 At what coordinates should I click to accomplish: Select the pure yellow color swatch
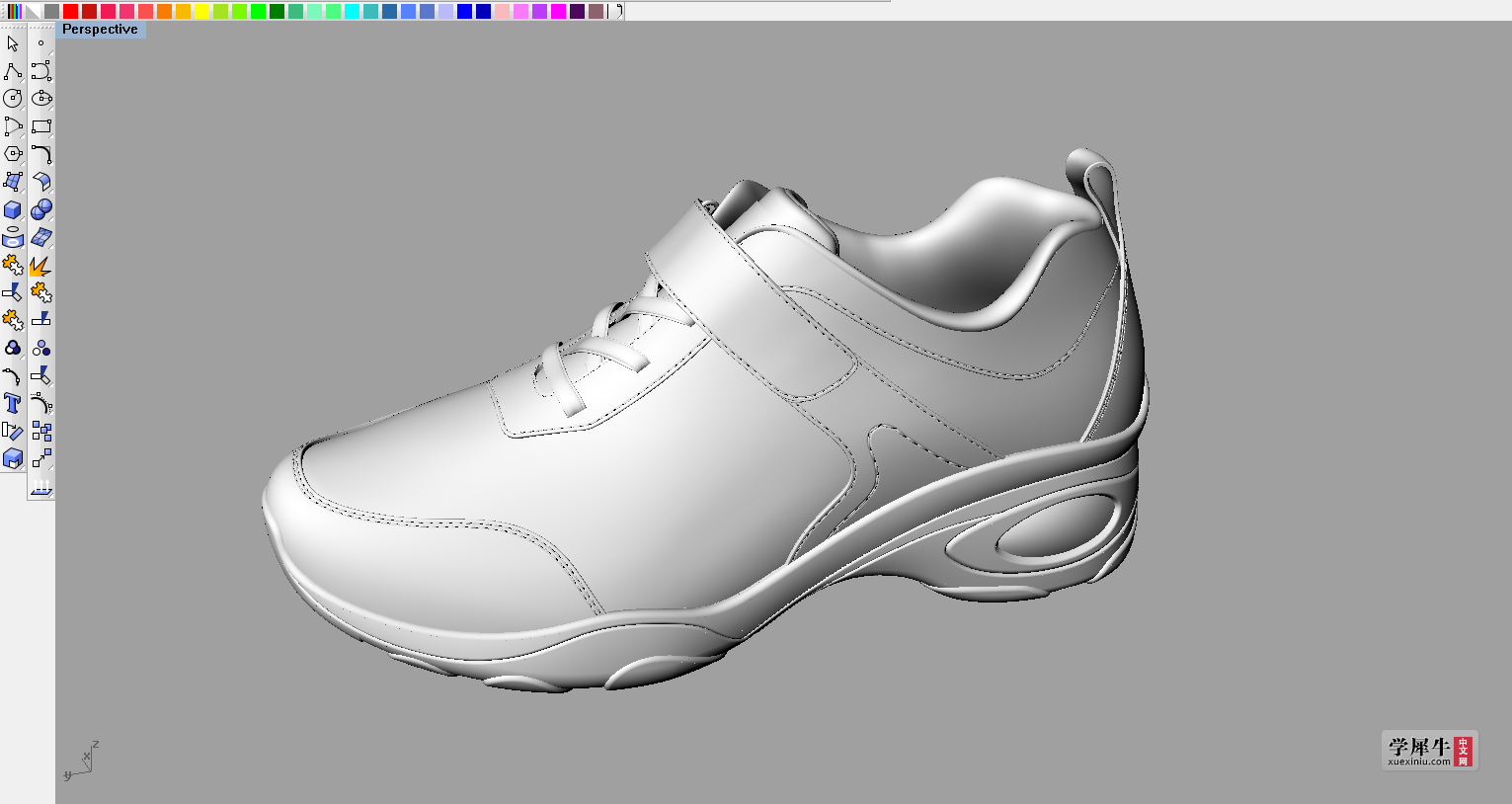[x=201, y=11]
